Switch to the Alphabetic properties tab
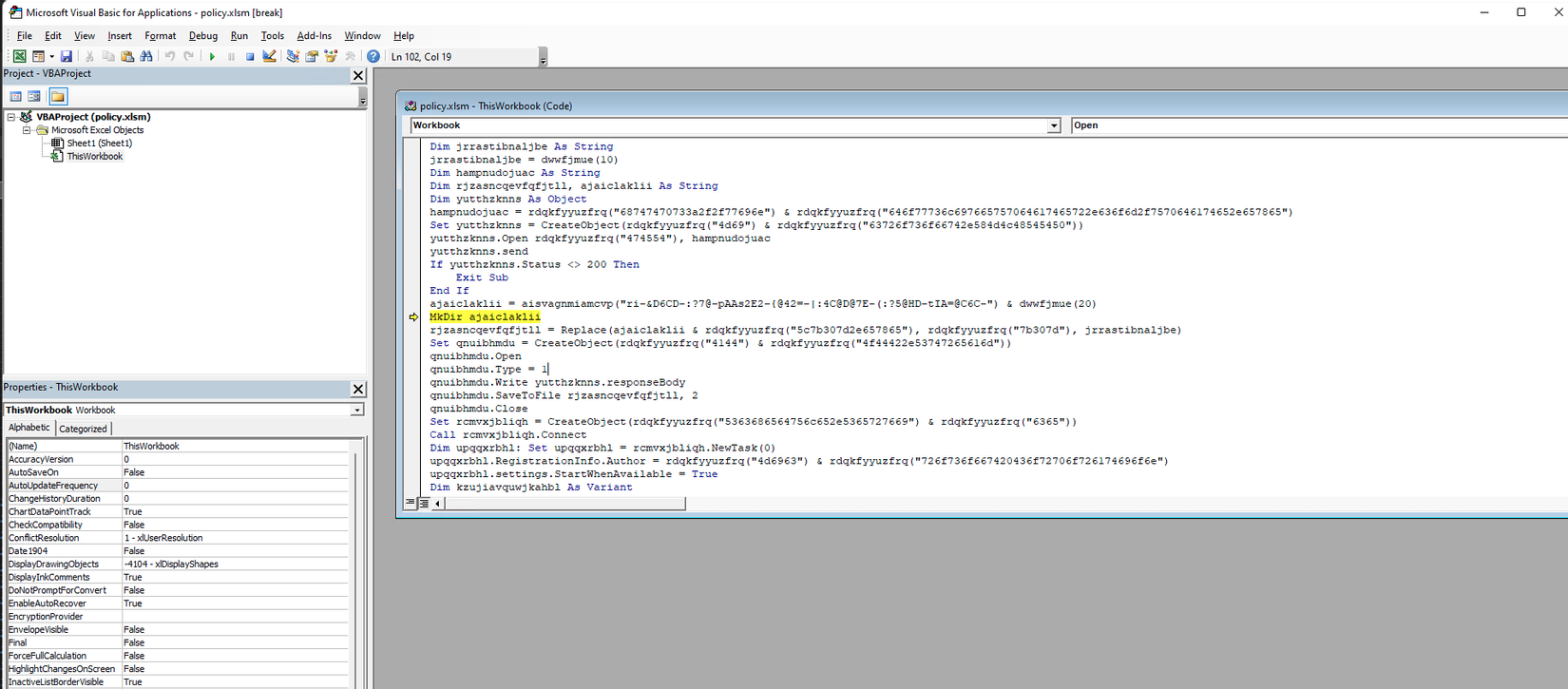1568x689 pixels. [x=29, y=429]
